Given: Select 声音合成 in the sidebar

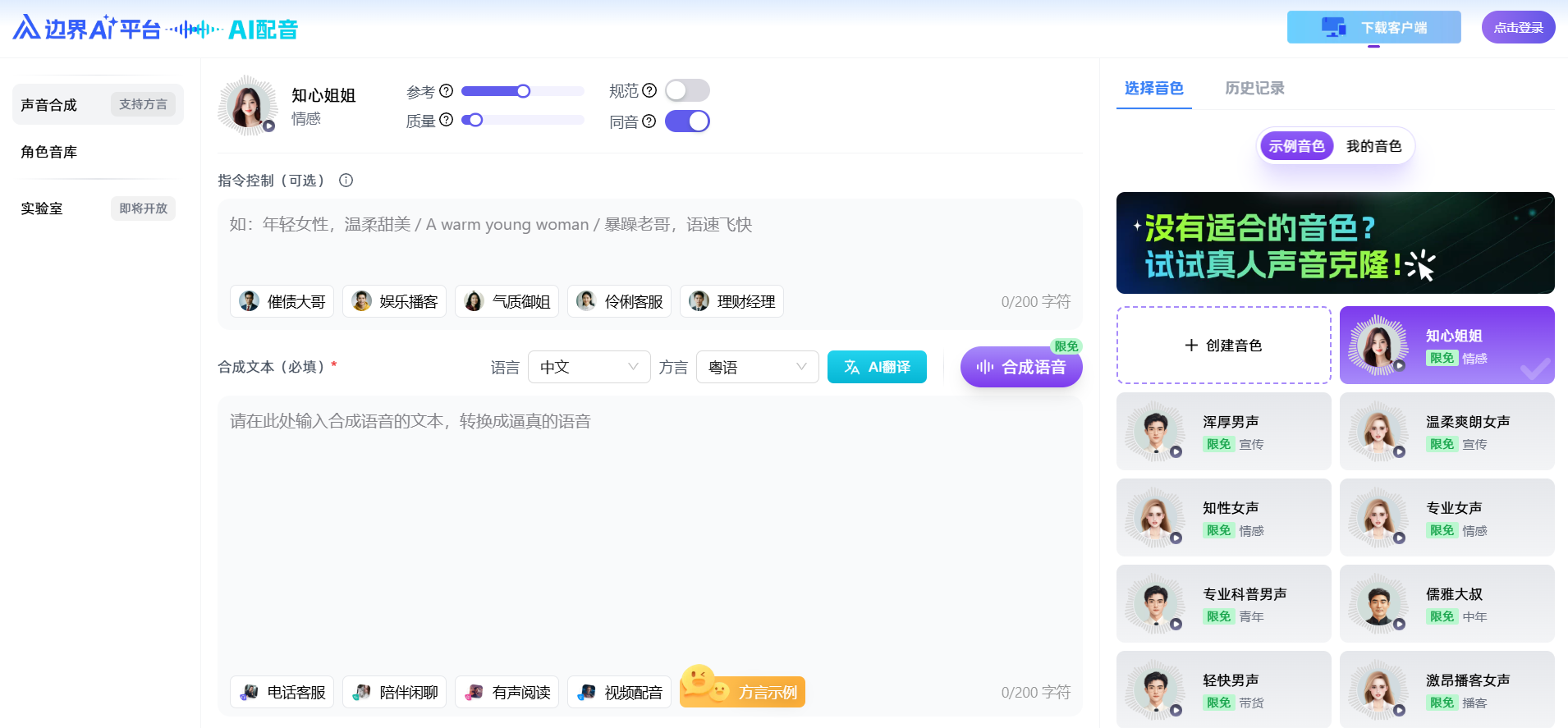Looking at the screenshot, I should point(98,104).
